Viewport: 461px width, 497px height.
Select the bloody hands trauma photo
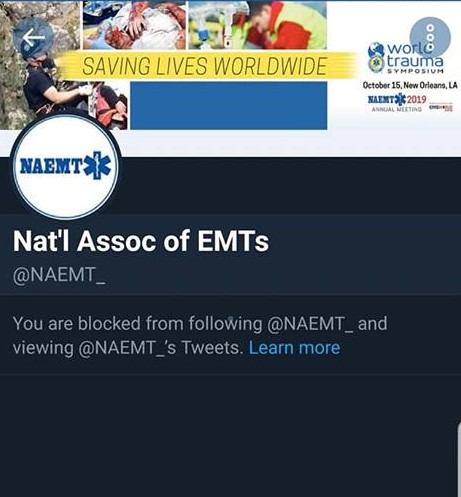[134, 25]
